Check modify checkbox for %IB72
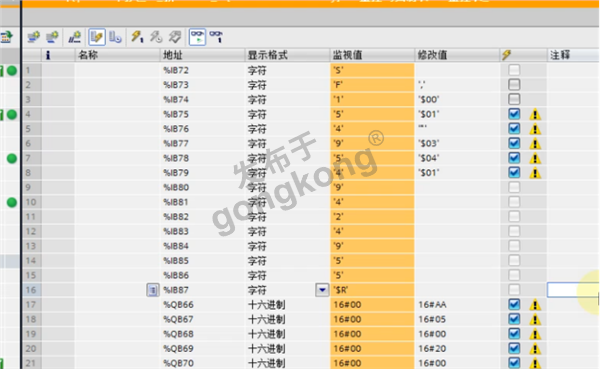 (x=514, y=70)
